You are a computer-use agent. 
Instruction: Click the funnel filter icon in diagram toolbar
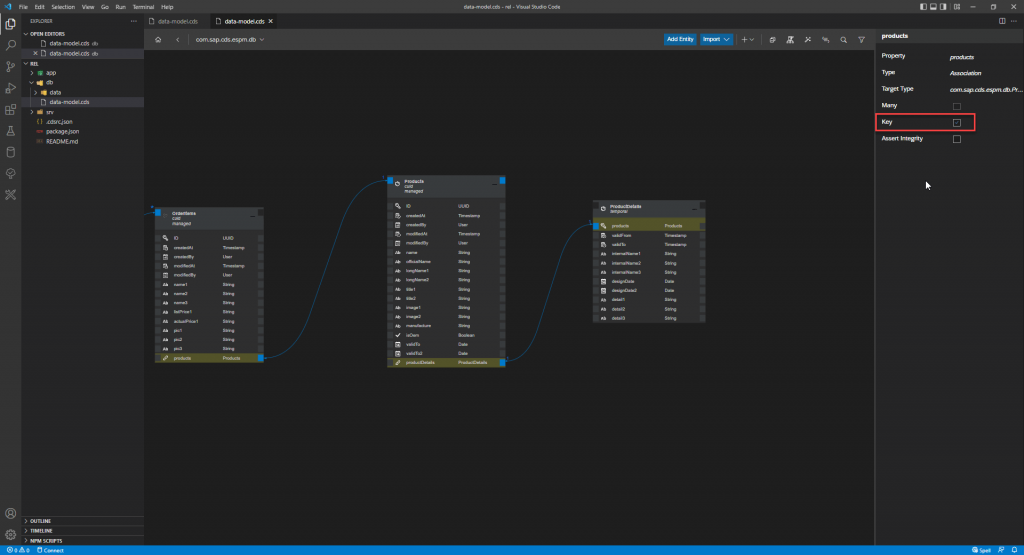click(x=861, y=40)
